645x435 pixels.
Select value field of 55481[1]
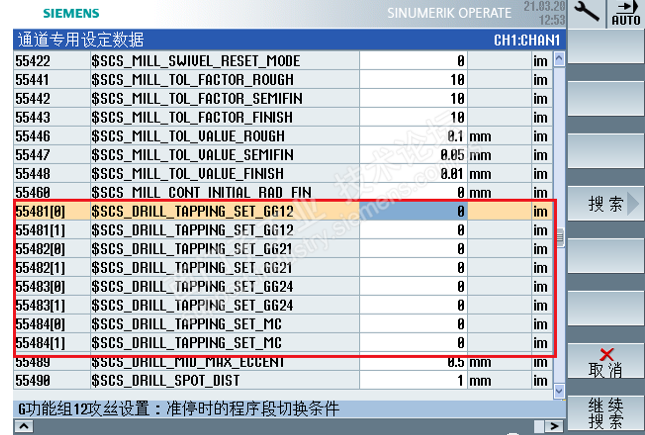tap(413, 230)
